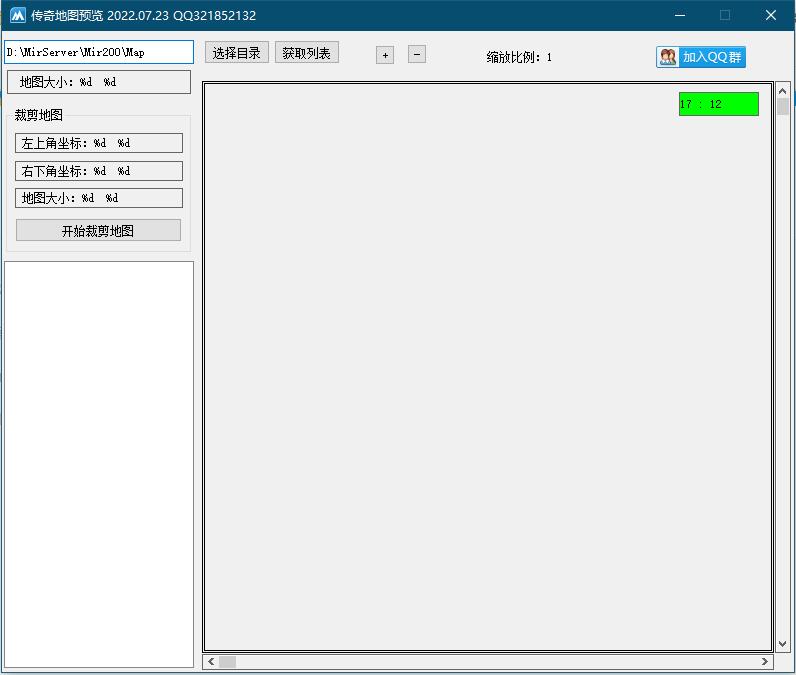Click the empty map list panel
The width and height of the screenshot is (796, 675).
[98, 463]
